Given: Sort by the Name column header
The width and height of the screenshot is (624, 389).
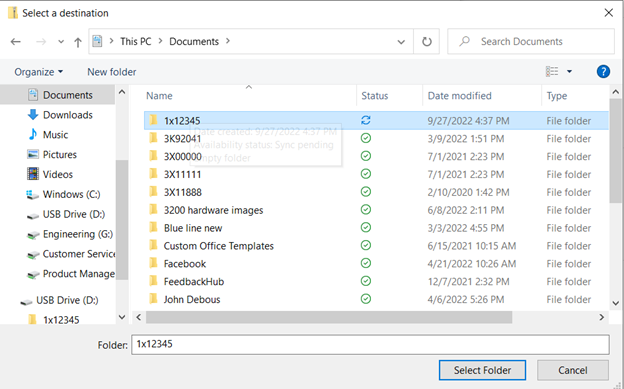Looking at the screenshot, I should (x=159, y=96).
